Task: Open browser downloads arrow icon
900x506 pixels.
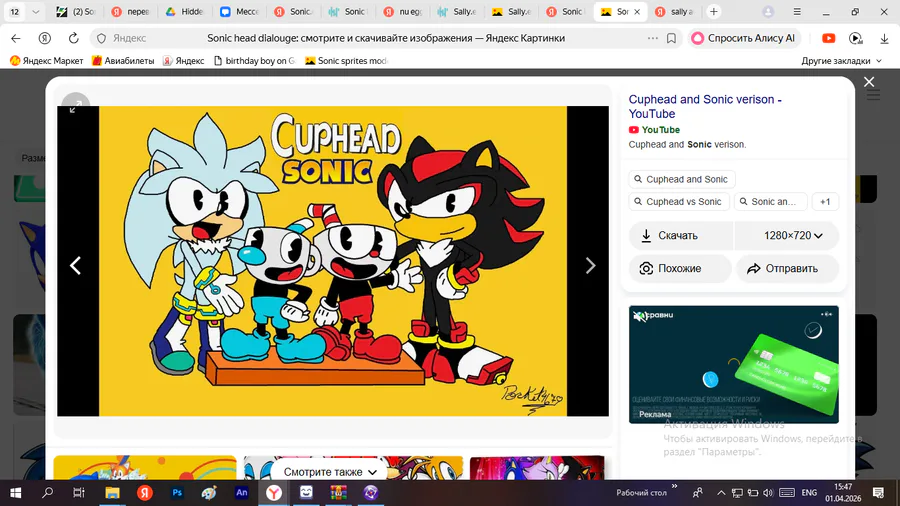Action: (x=884, y=38)
